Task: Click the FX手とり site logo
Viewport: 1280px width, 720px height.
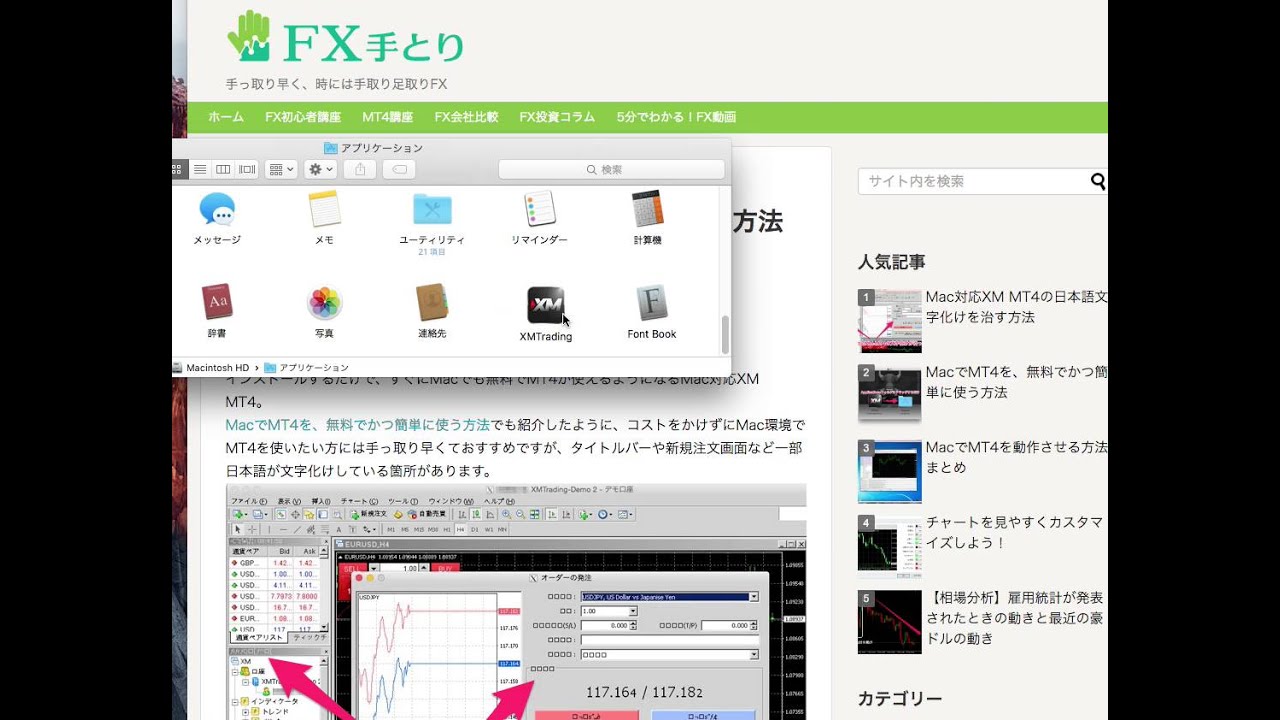Action: (x=345, y=40)
